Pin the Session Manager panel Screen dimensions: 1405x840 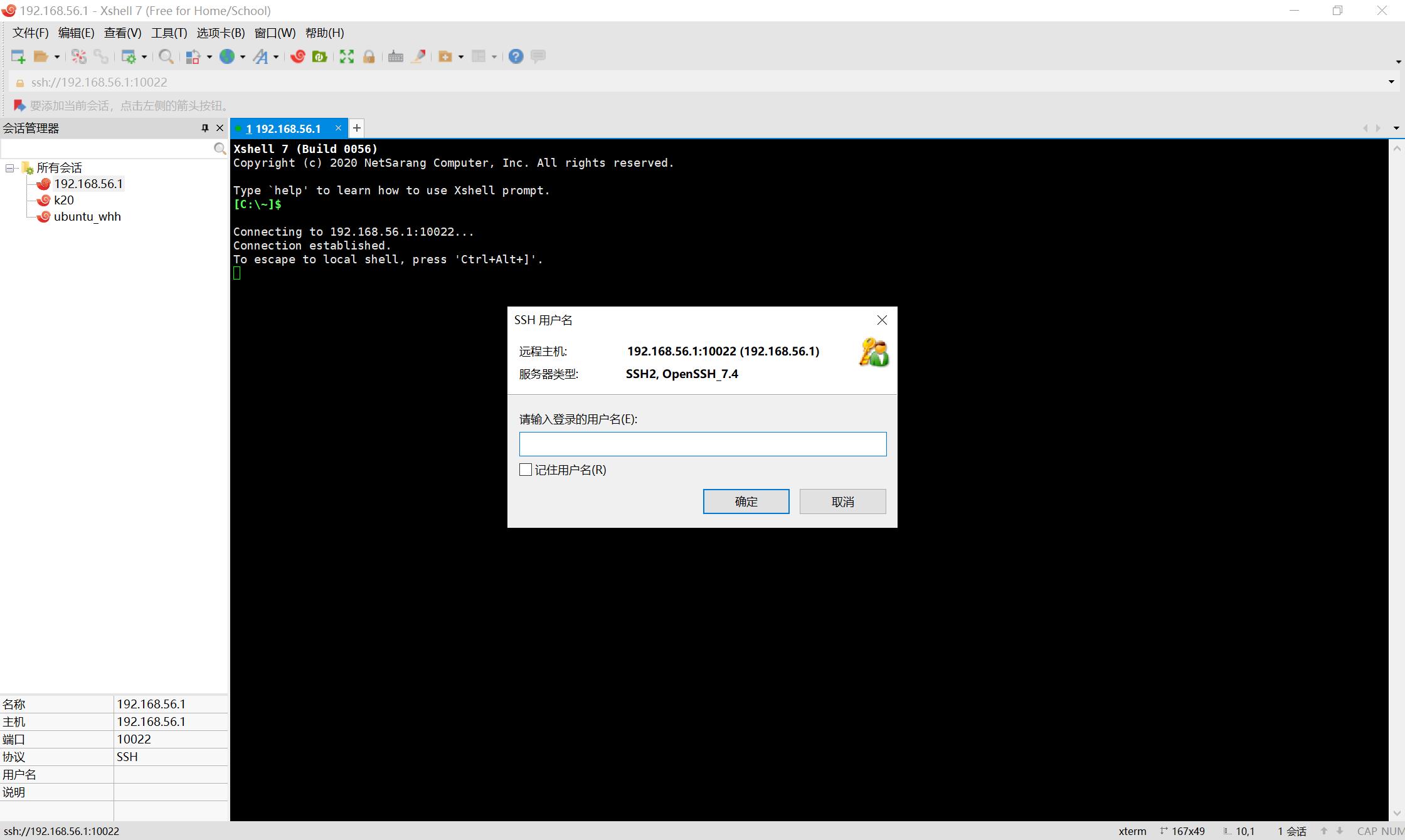204,128
